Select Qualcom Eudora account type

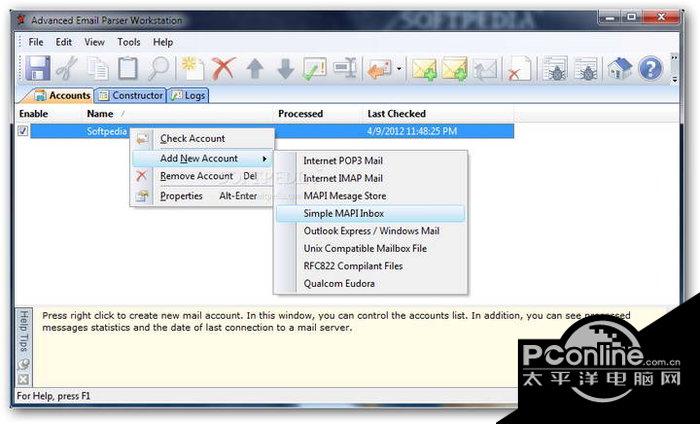371,283
